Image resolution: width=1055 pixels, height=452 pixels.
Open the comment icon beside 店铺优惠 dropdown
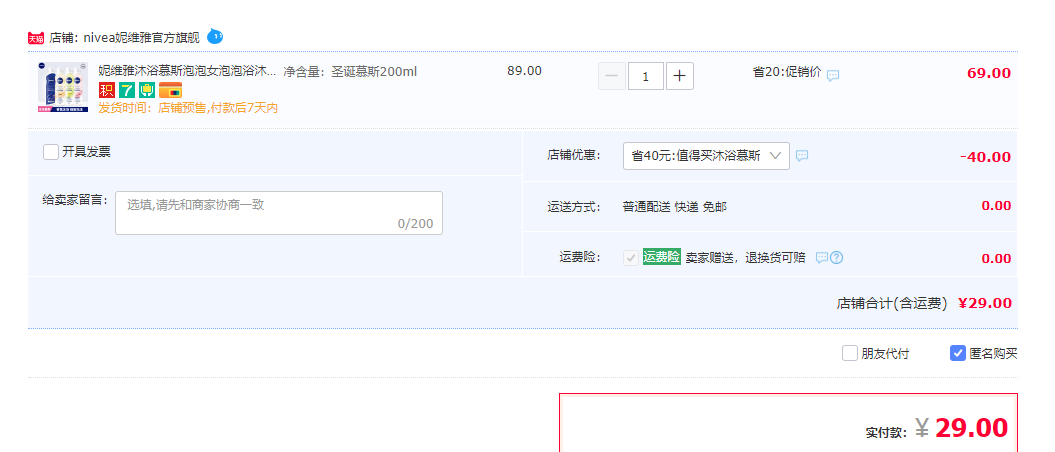[802, 156]
